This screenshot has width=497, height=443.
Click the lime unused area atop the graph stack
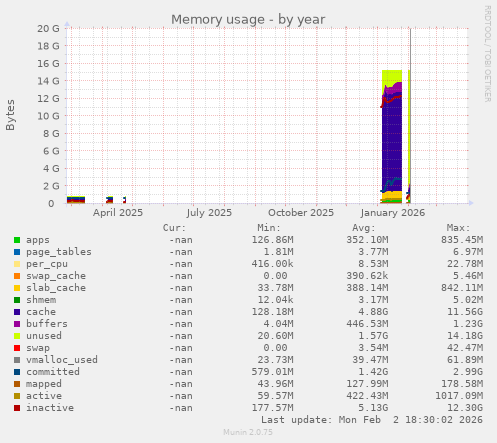[392, 77]
